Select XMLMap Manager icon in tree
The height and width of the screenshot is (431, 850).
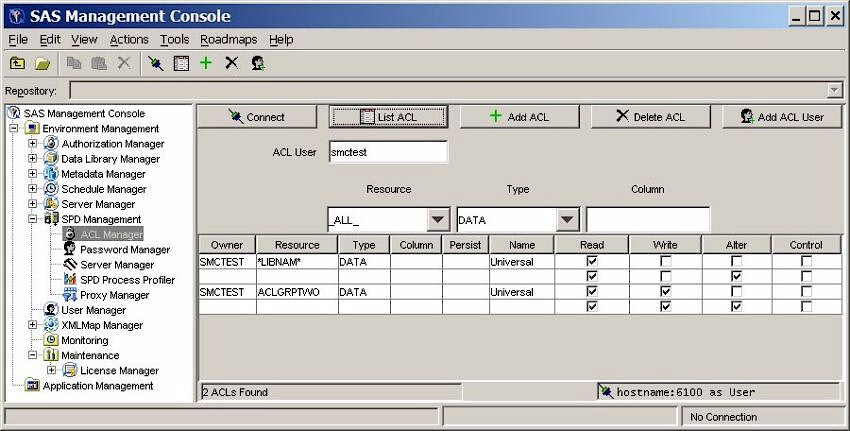click(x=51, y=325)
